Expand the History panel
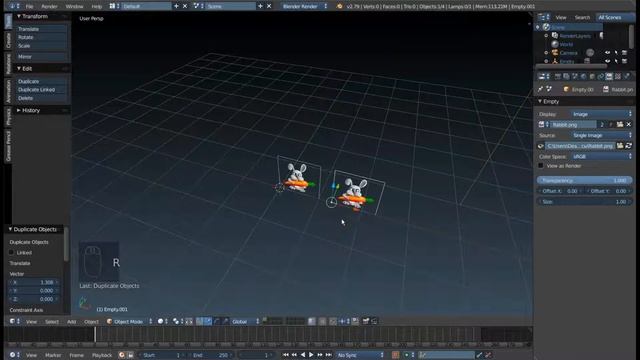This screenshot has width=640, height=360. pos(19,110)
